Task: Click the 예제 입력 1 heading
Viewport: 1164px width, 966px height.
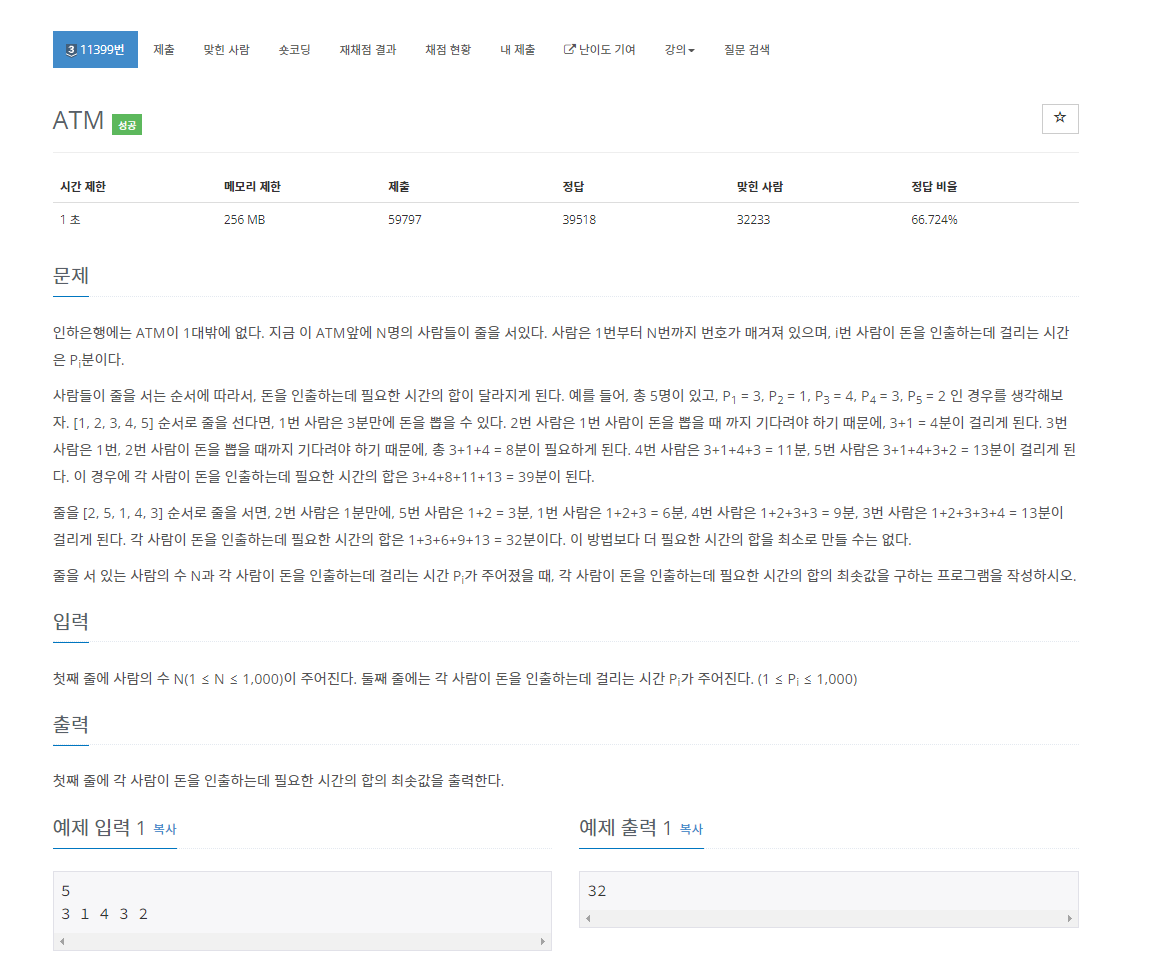Action: (x=99, y=827)
